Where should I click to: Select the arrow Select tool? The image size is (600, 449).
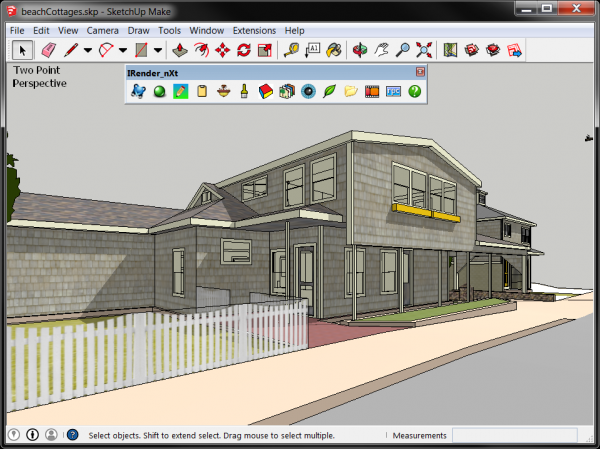20,49
